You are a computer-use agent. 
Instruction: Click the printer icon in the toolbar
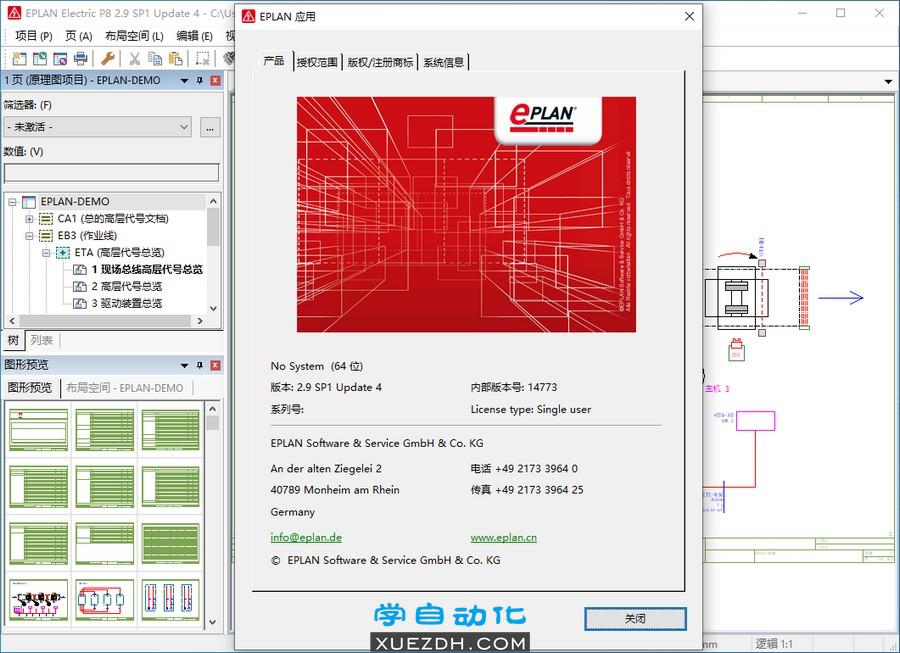pos(81,58)
